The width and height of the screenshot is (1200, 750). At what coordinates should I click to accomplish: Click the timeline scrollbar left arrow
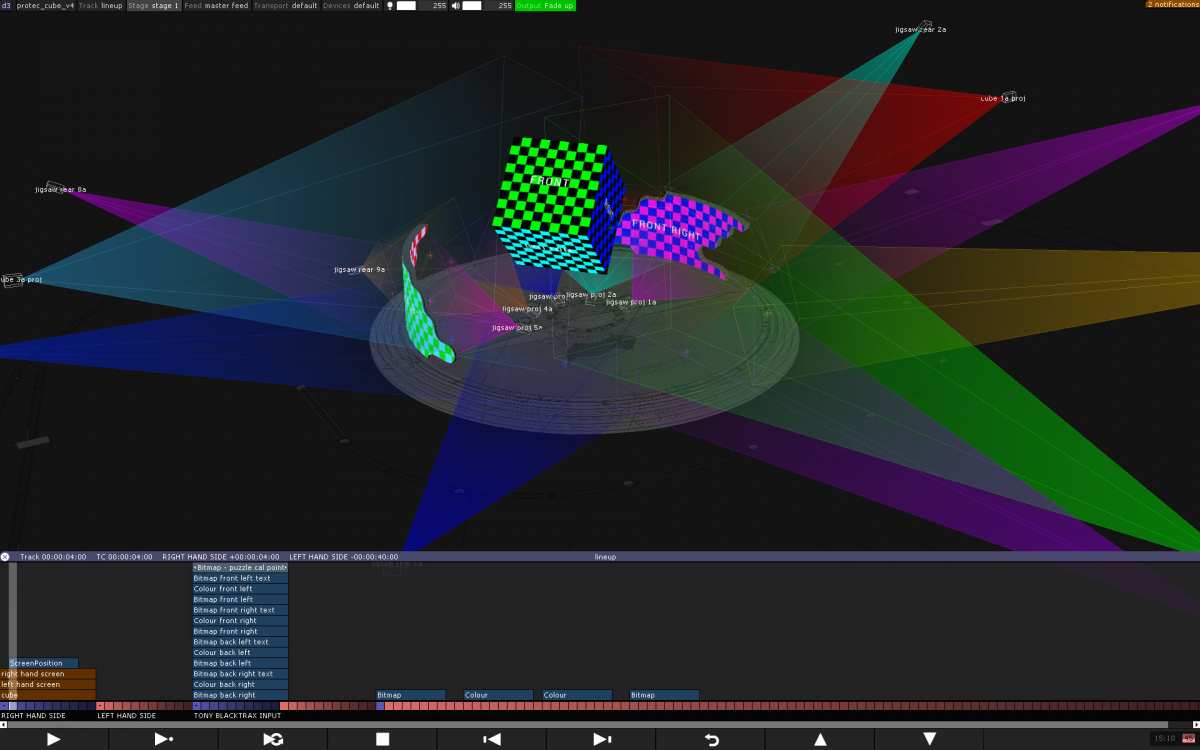coord(3,724)
